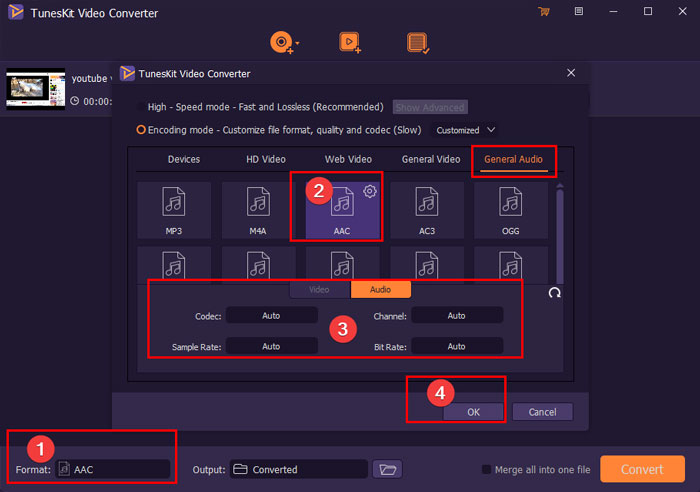700x492 pixels.
Task: Expand the add-disc button's small arrow
Action: click(x=297, y=43)
